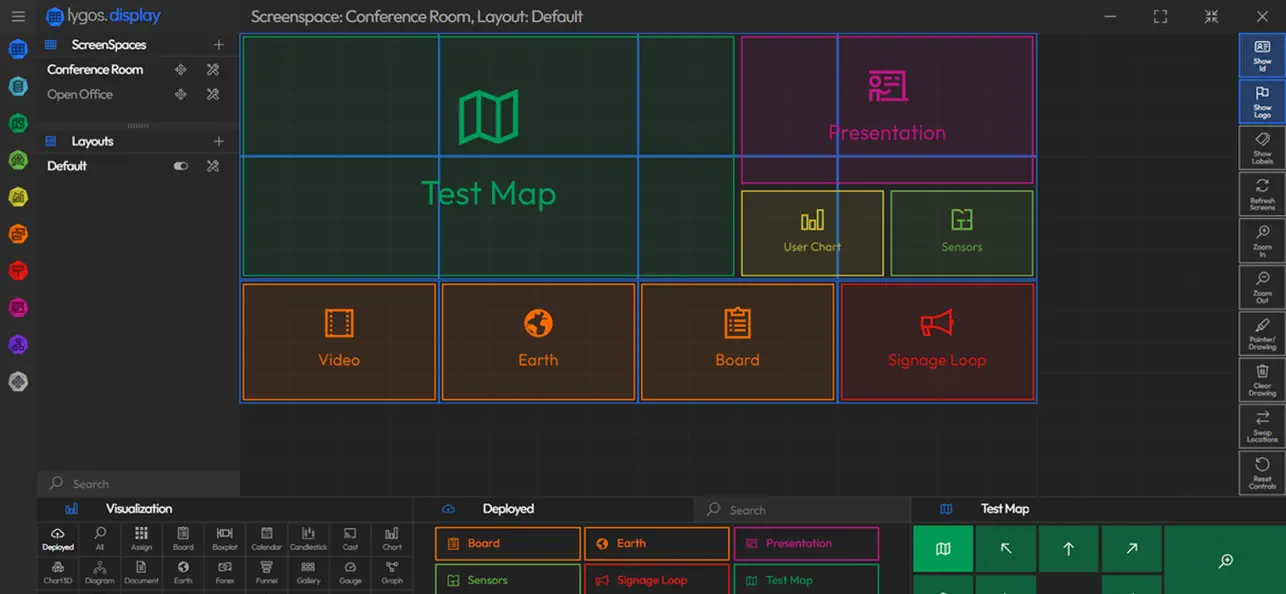1286x594 pixels.
Task: Select Chart visualization type
Action: [x=392, y=539]
